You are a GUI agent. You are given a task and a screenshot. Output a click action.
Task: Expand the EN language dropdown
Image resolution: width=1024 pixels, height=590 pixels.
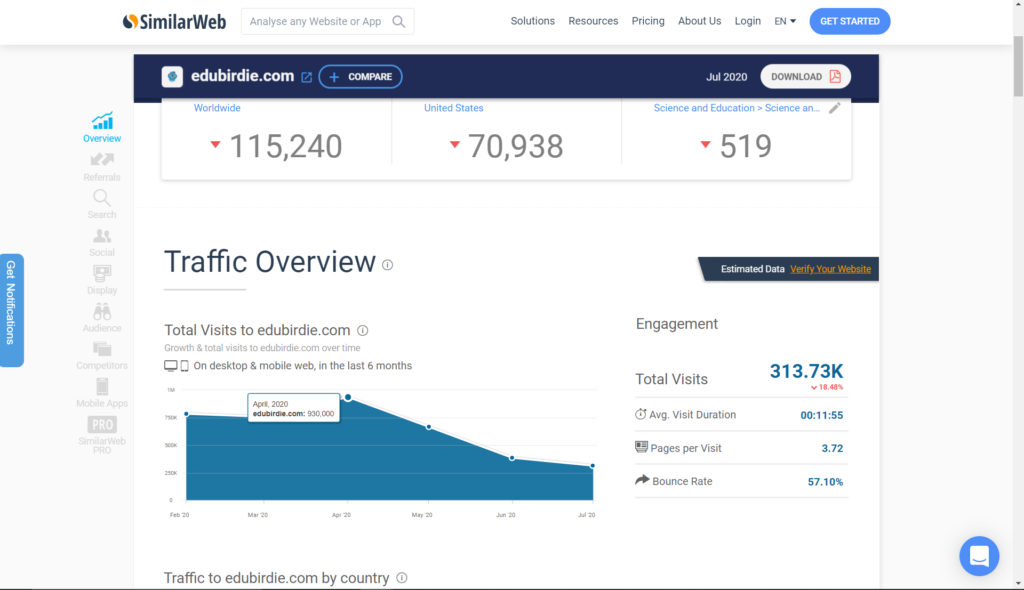(x=785, y=21)
